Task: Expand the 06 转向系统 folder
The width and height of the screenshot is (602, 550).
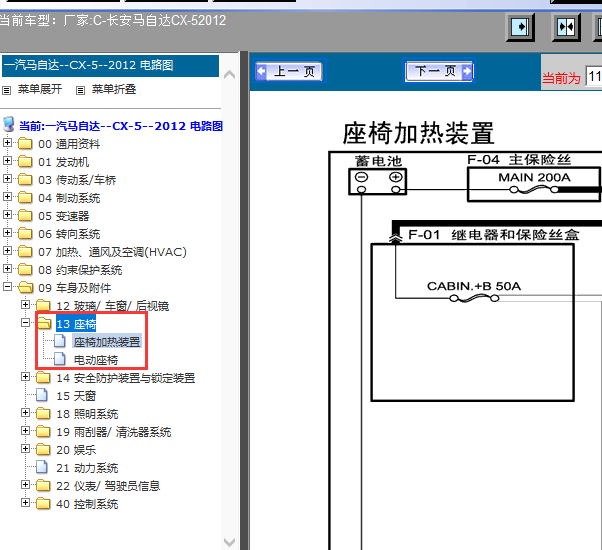Action: click(7, 233)
